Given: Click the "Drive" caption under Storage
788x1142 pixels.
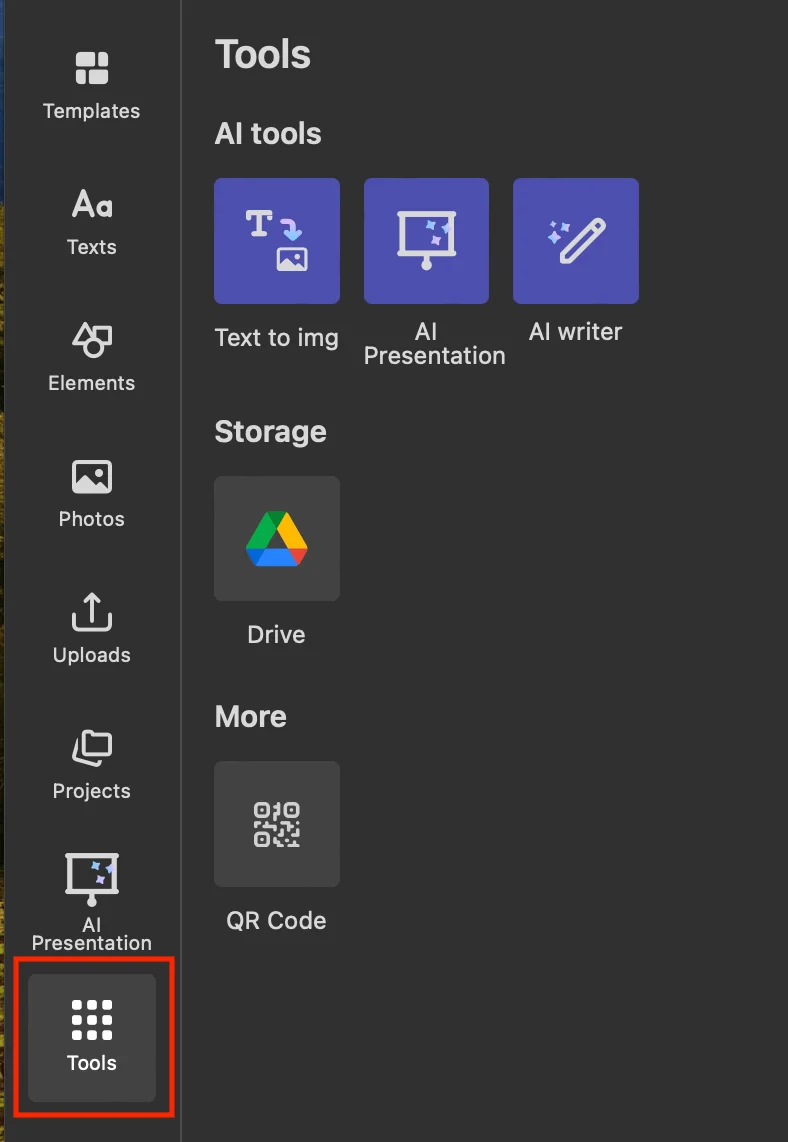Looking at the screenshot, I should (277, 634).
